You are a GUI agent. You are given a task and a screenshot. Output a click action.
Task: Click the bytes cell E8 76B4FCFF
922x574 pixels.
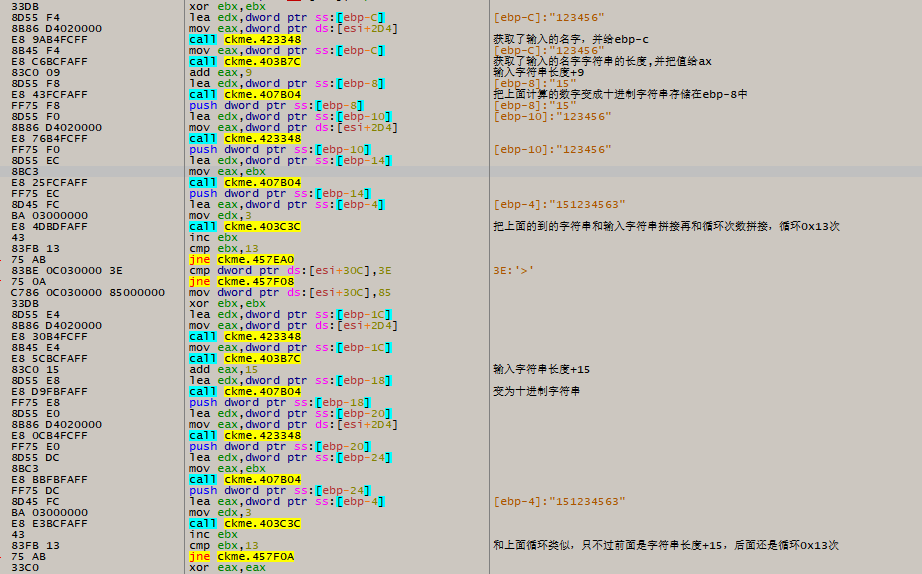pyautogui.click(x=49, y=139)
